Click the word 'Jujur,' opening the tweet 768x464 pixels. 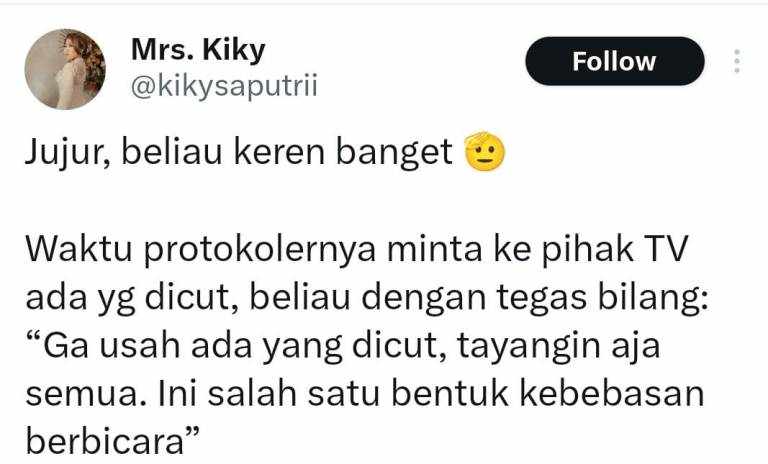point(68,153)
